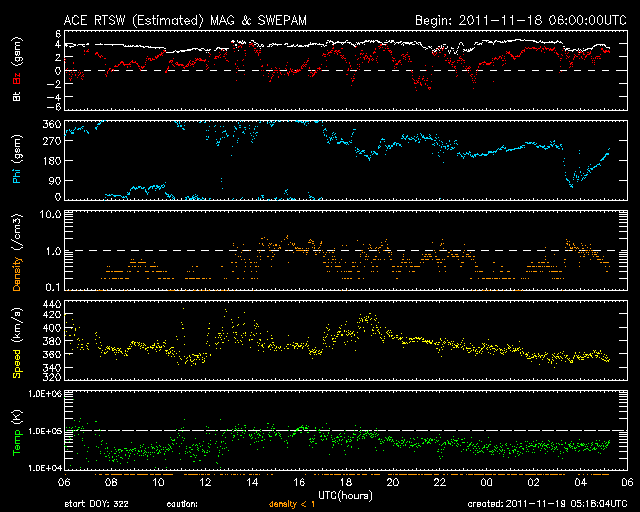
Task: Click the '20' hour tick label
Action: tap(393, 482)
